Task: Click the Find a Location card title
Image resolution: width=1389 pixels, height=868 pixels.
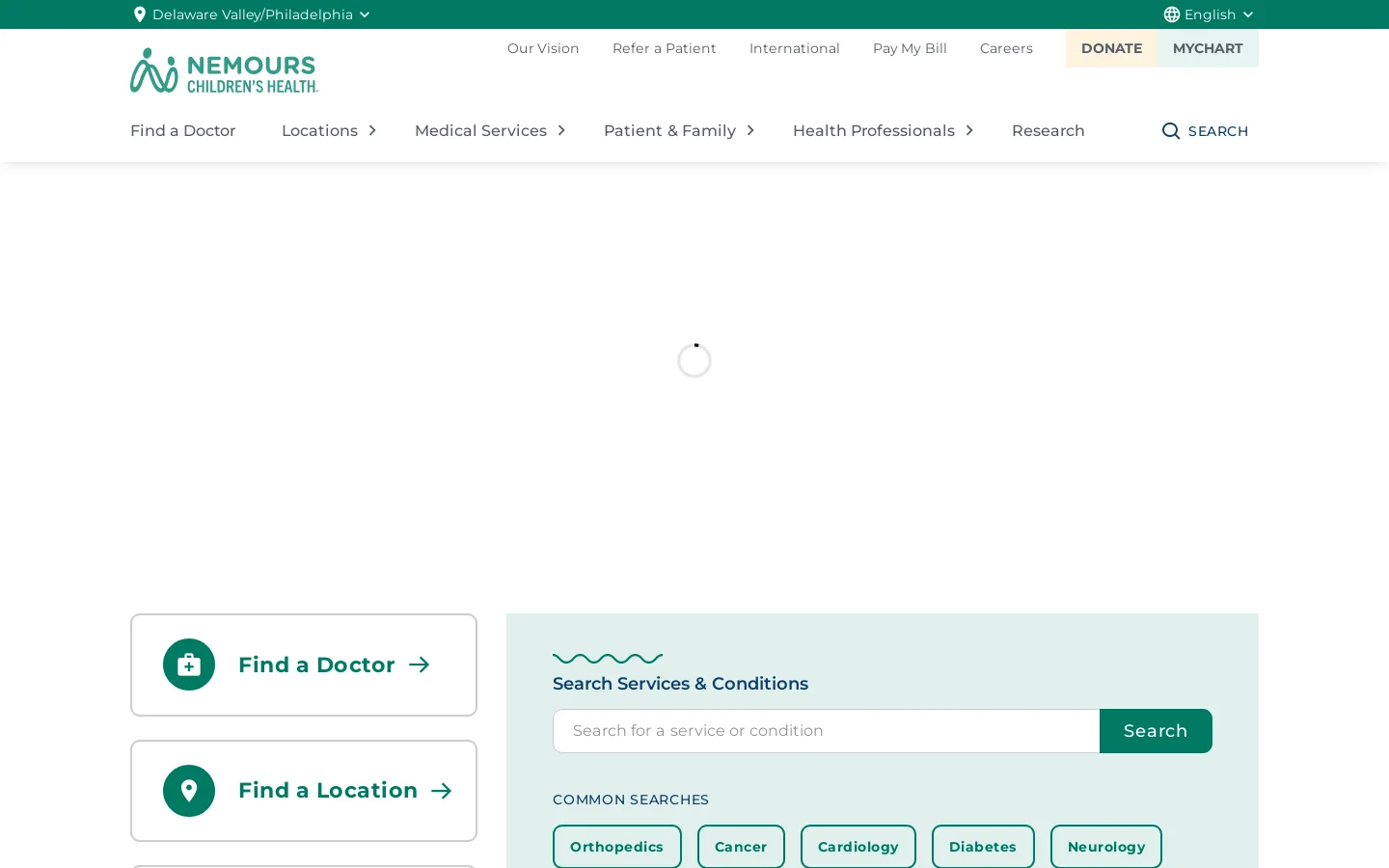Action: [x=328, y=791]
